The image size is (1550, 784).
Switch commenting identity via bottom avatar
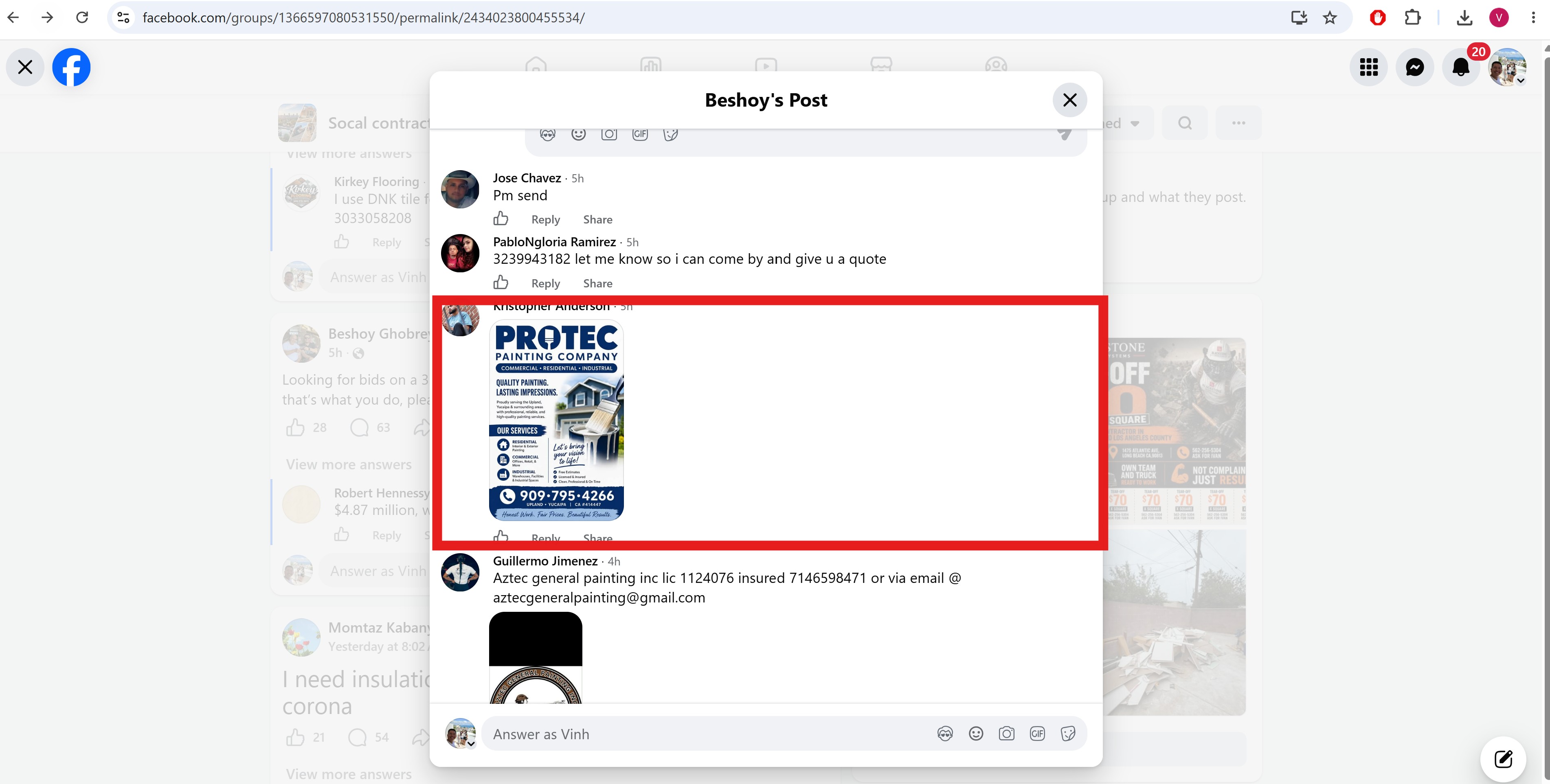(460, 734)
